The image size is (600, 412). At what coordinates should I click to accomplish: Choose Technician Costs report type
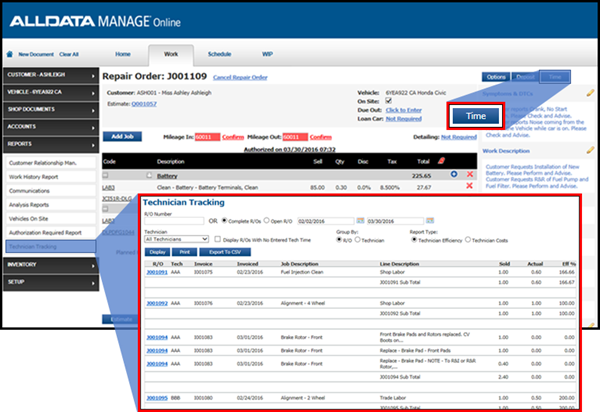click(x=468, y=240)
